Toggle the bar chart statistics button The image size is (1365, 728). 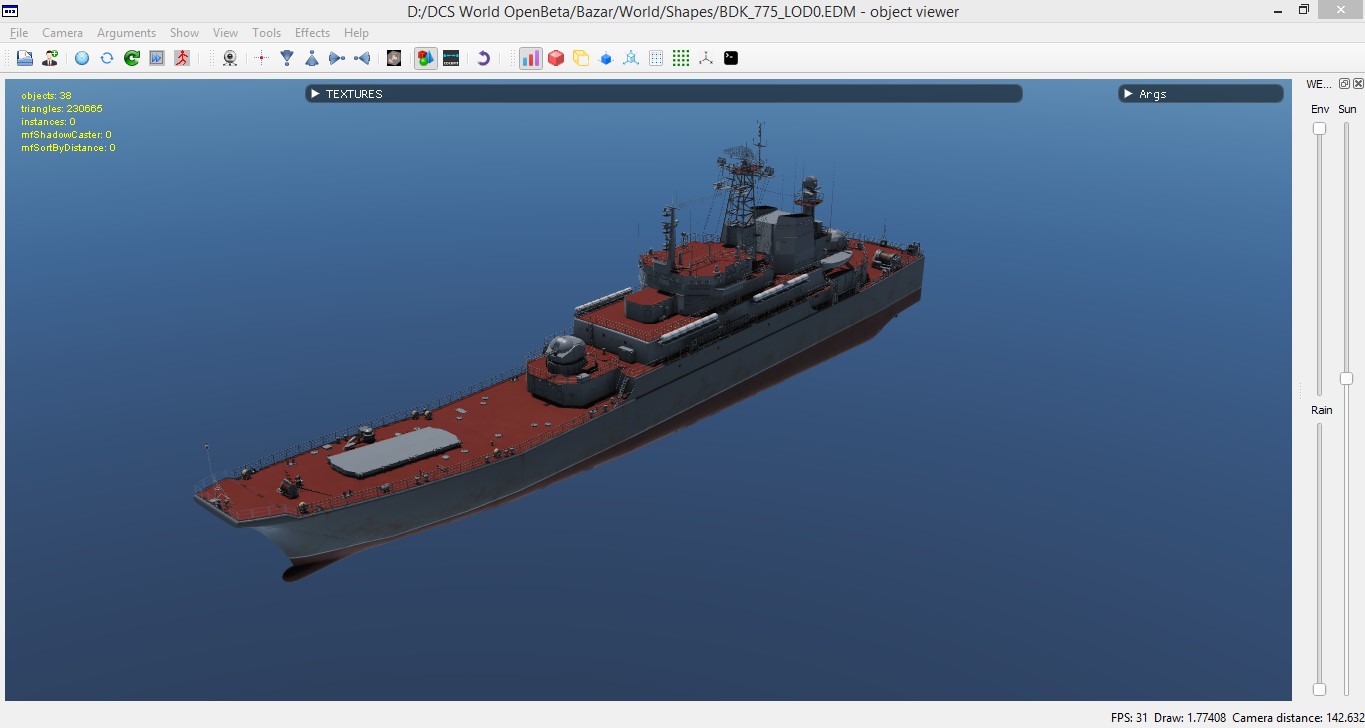point(531,58)
